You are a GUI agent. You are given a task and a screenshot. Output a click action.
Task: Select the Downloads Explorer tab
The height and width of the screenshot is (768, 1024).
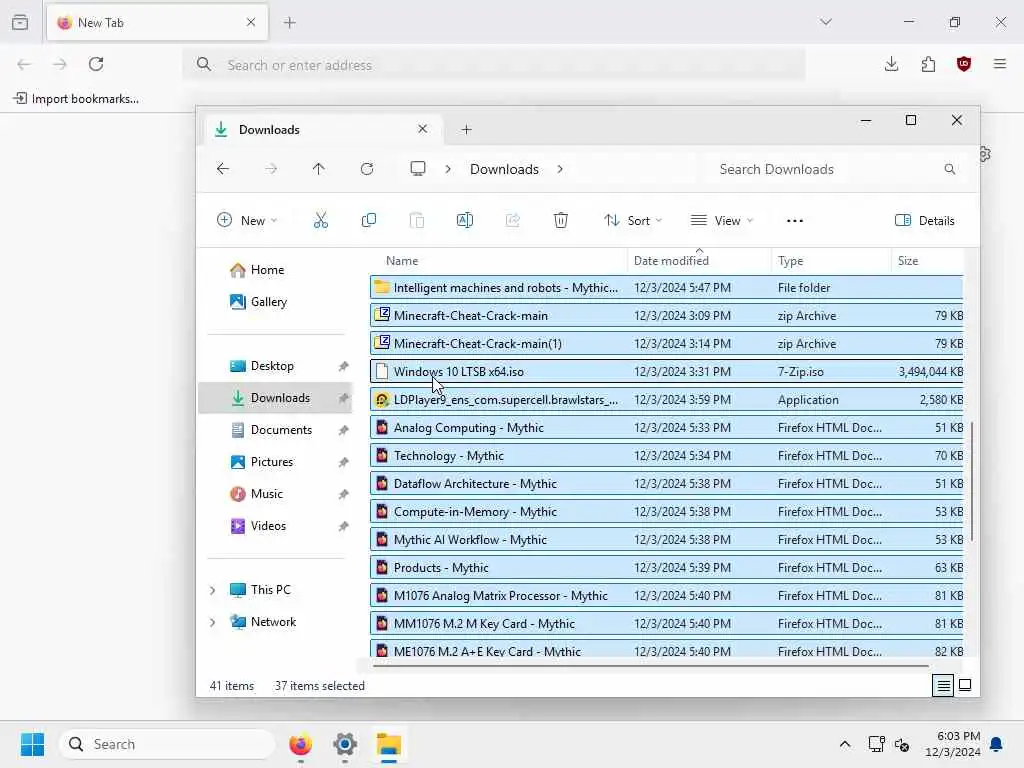[x=323, y=129]
